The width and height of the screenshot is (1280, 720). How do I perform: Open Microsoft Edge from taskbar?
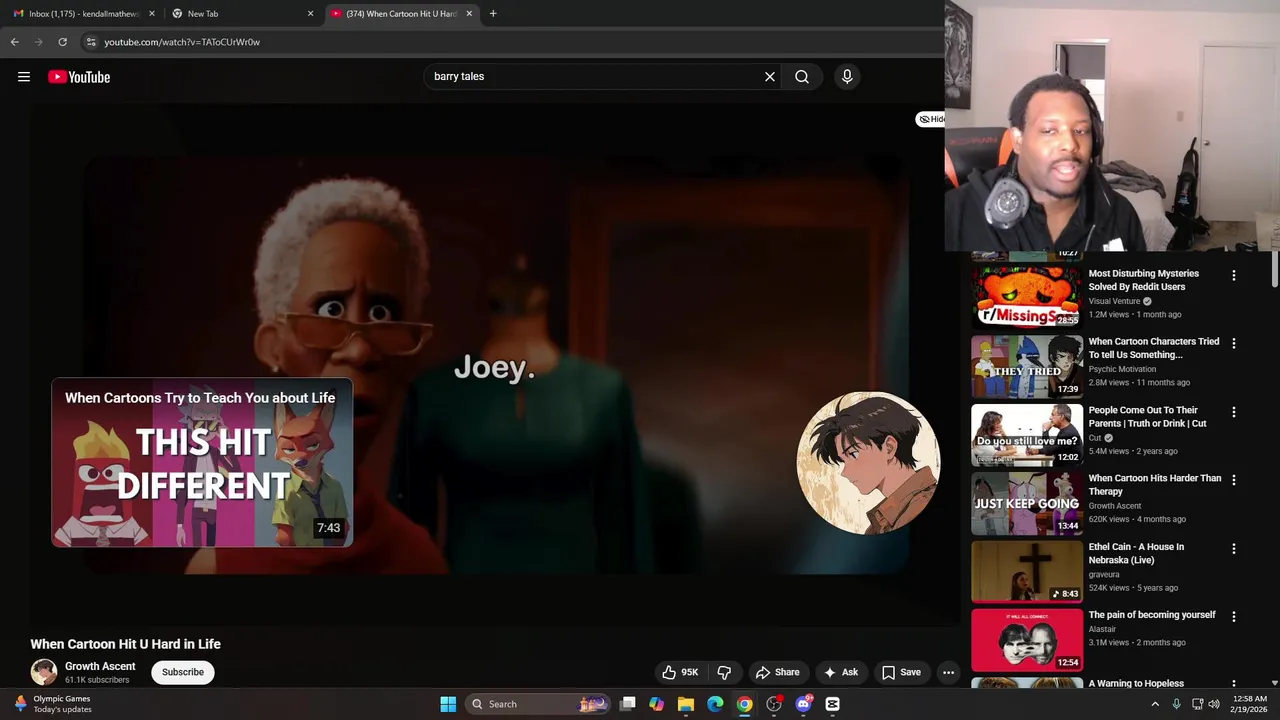(x=715, y=704)
